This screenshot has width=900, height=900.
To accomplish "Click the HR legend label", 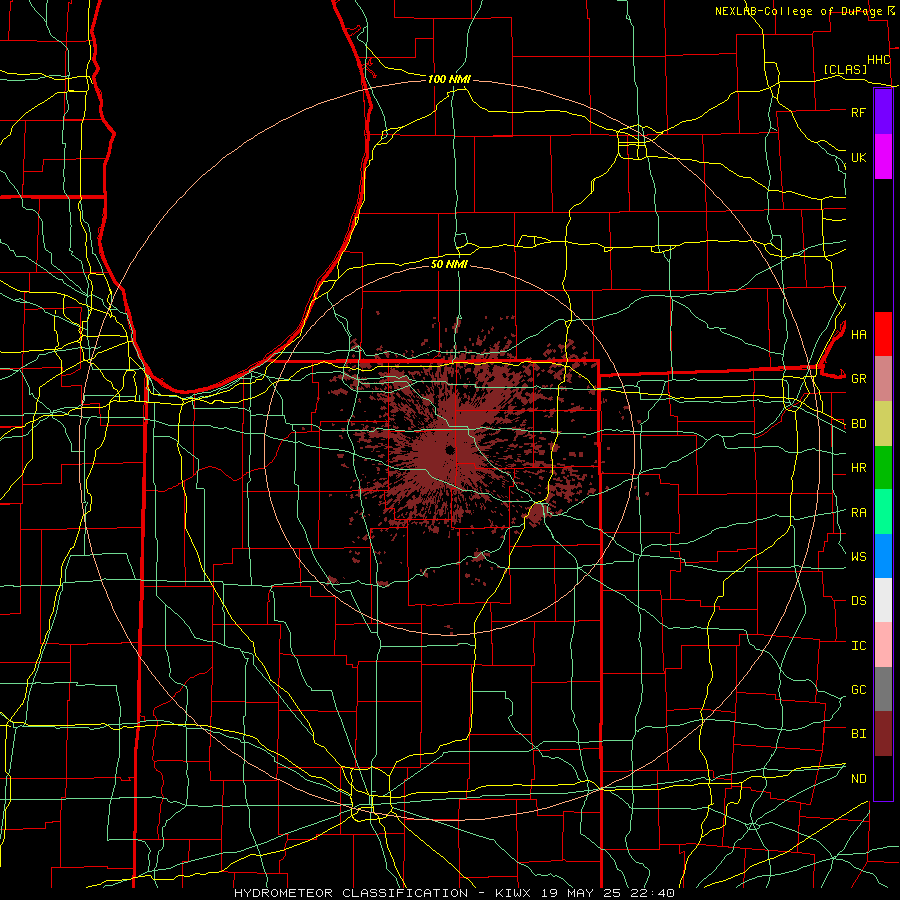I will pos(859,468).
